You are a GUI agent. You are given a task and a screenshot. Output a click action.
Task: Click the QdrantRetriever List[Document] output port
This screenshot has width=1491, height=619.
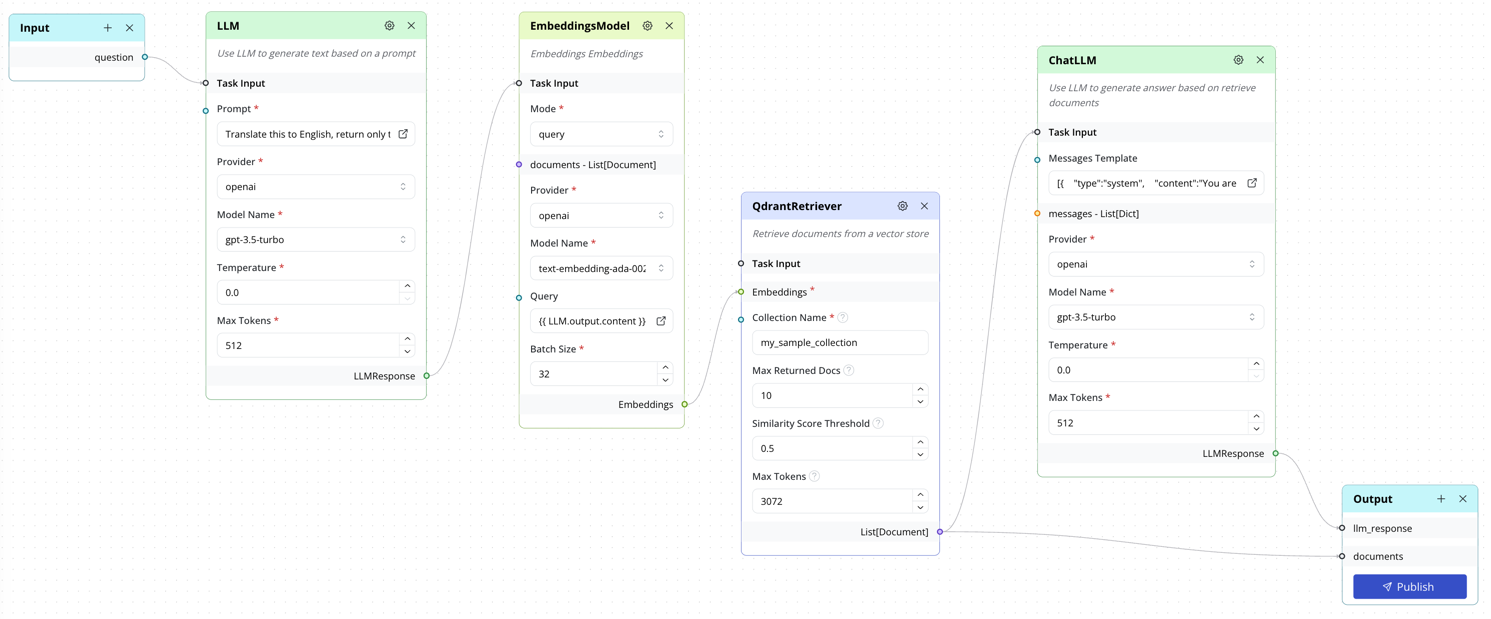click(x=940, y=532)
